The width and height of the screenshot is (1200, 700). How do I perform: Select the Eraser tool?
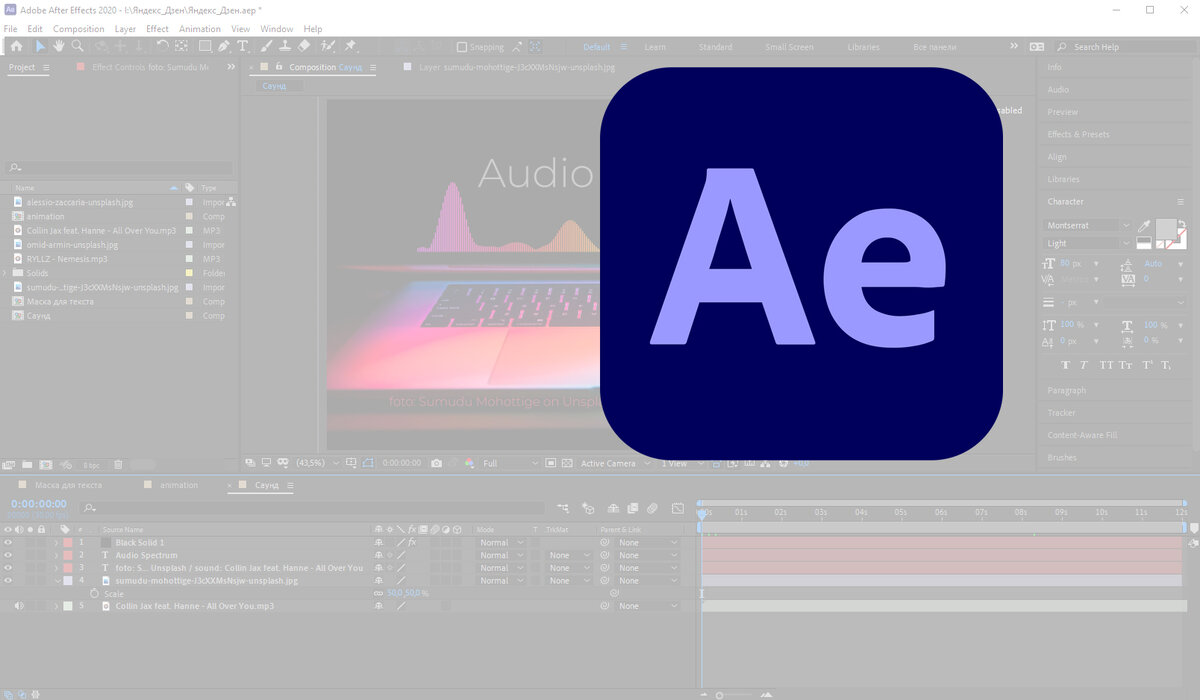[x=304, y=46]
